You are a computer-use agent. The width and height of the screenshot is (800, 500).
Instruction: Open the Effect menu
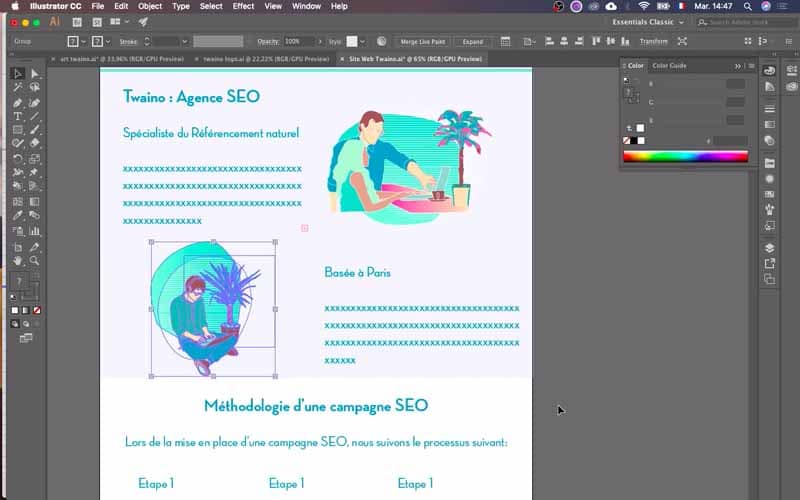[243, 6]
